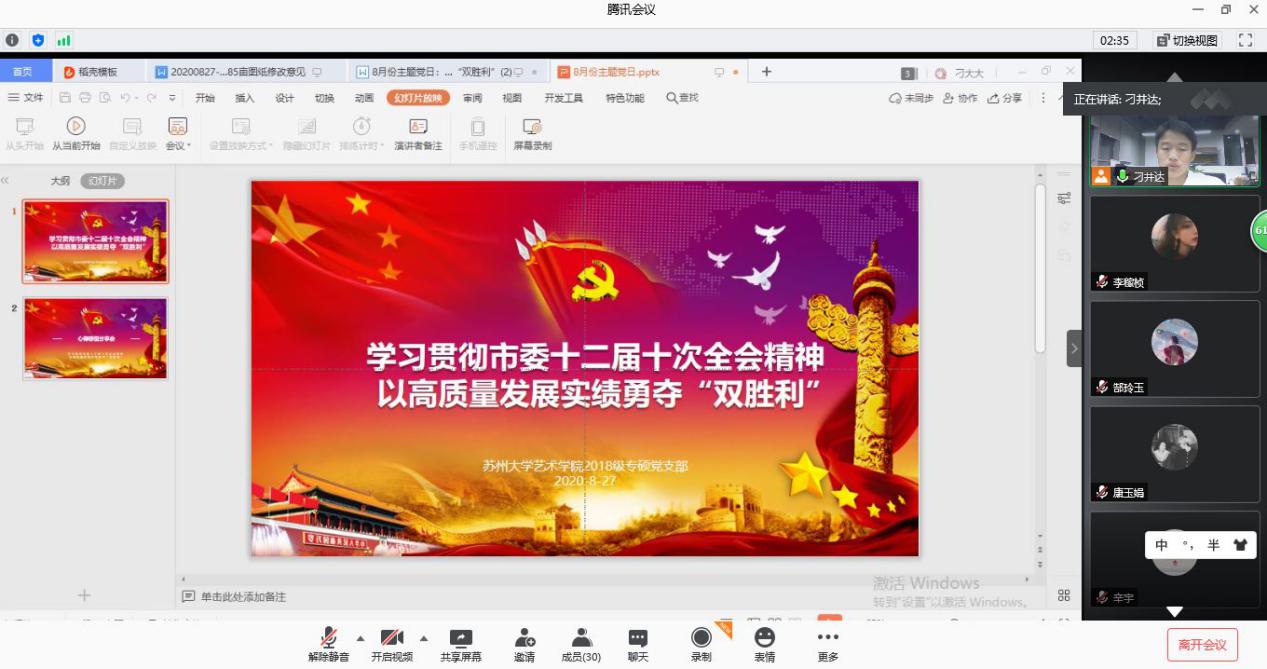This screenshot has height=669, width=1267.
Task: Start recording with the 录制 button
Action: point(701,639)
